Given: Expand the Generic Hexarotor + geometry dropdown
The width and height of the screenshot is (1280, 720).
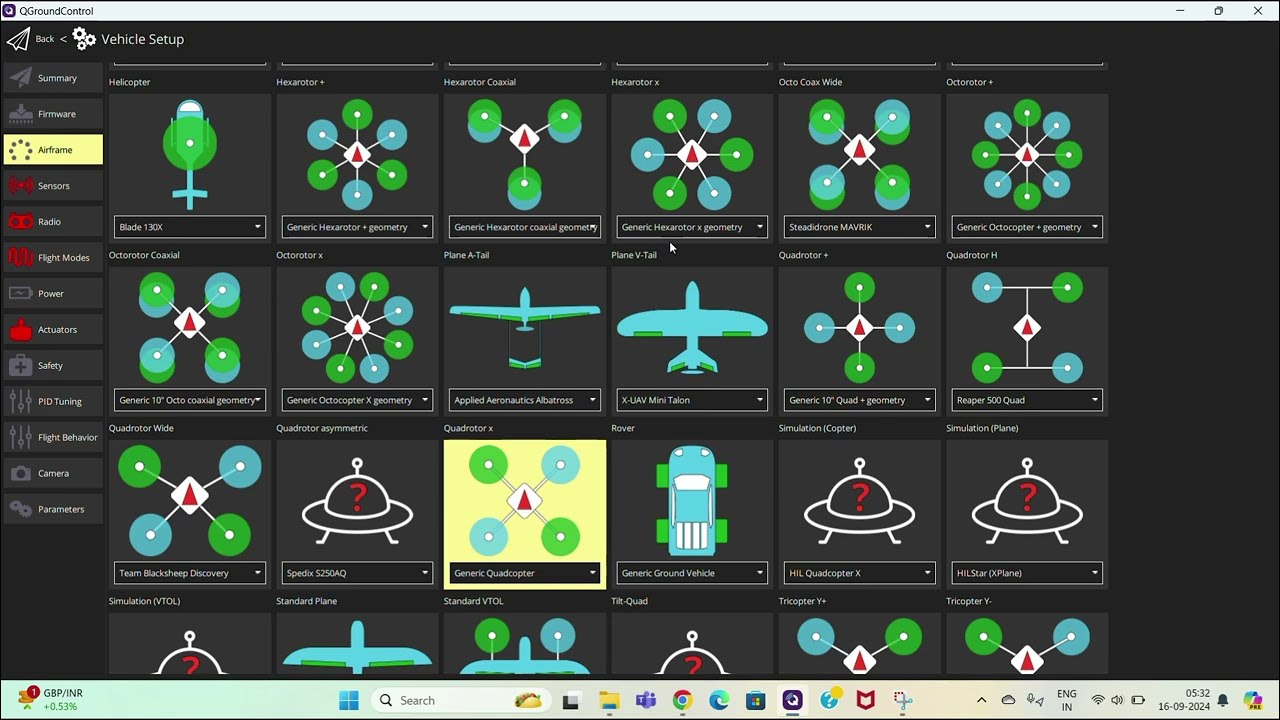Looking at the screenshot, I should [x=357, y=227].
